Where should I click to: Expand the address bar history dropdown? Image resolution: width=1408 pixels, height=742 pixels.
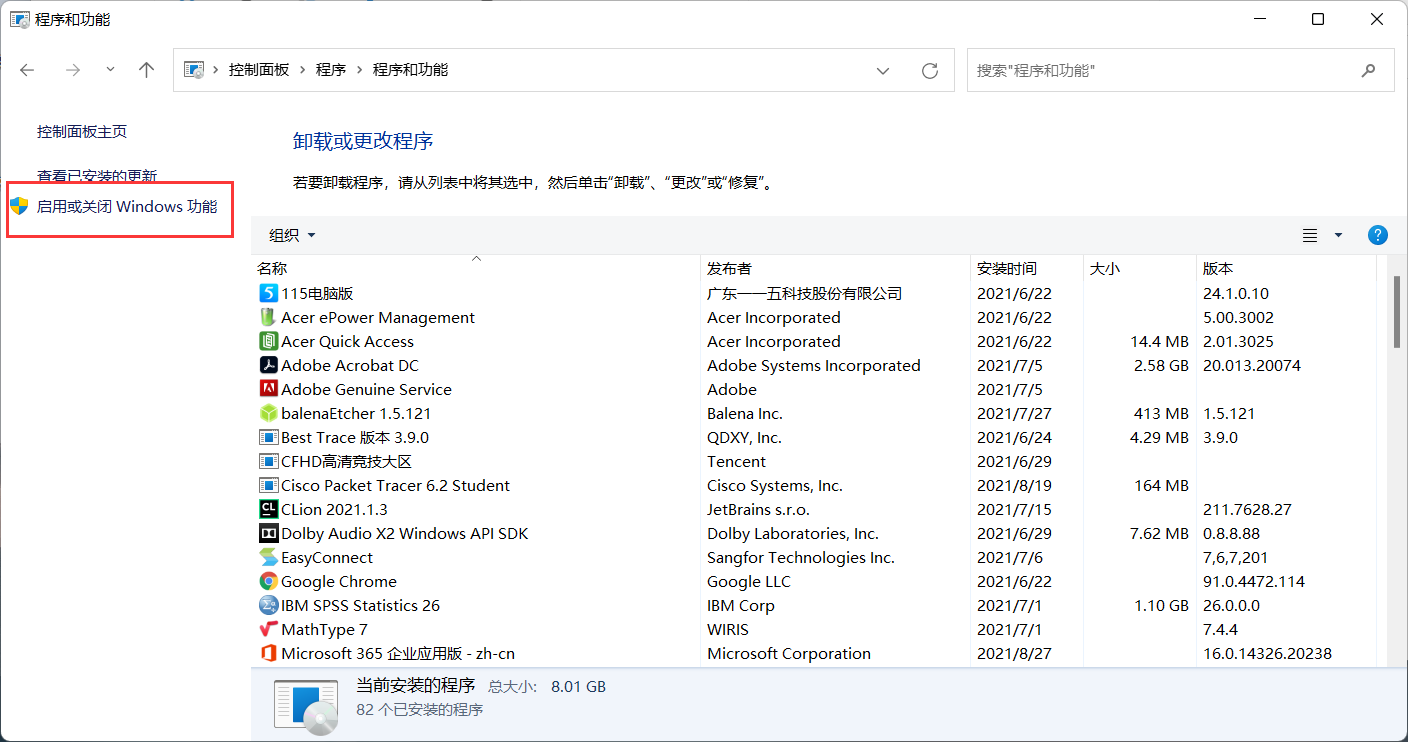pyautogui.click(x=883, y=71)
